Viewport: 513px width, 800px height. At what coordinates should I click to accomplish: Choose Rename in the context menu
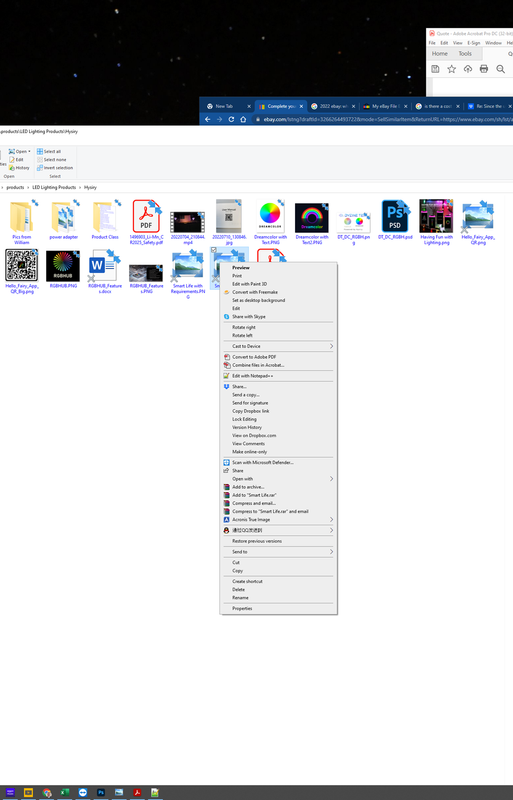click(279, 597)
